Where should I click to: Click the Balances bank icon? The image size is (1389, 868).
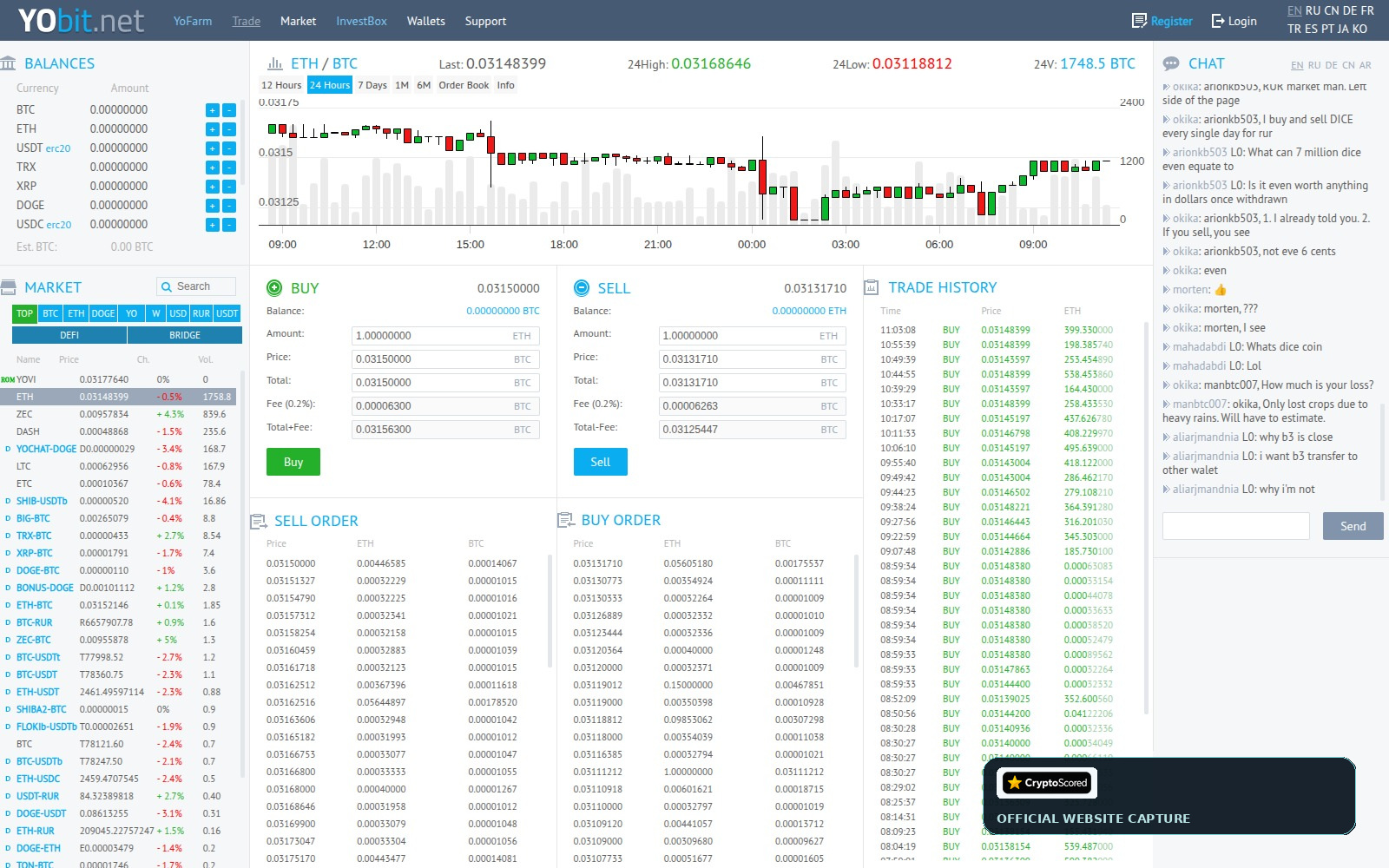9,63
